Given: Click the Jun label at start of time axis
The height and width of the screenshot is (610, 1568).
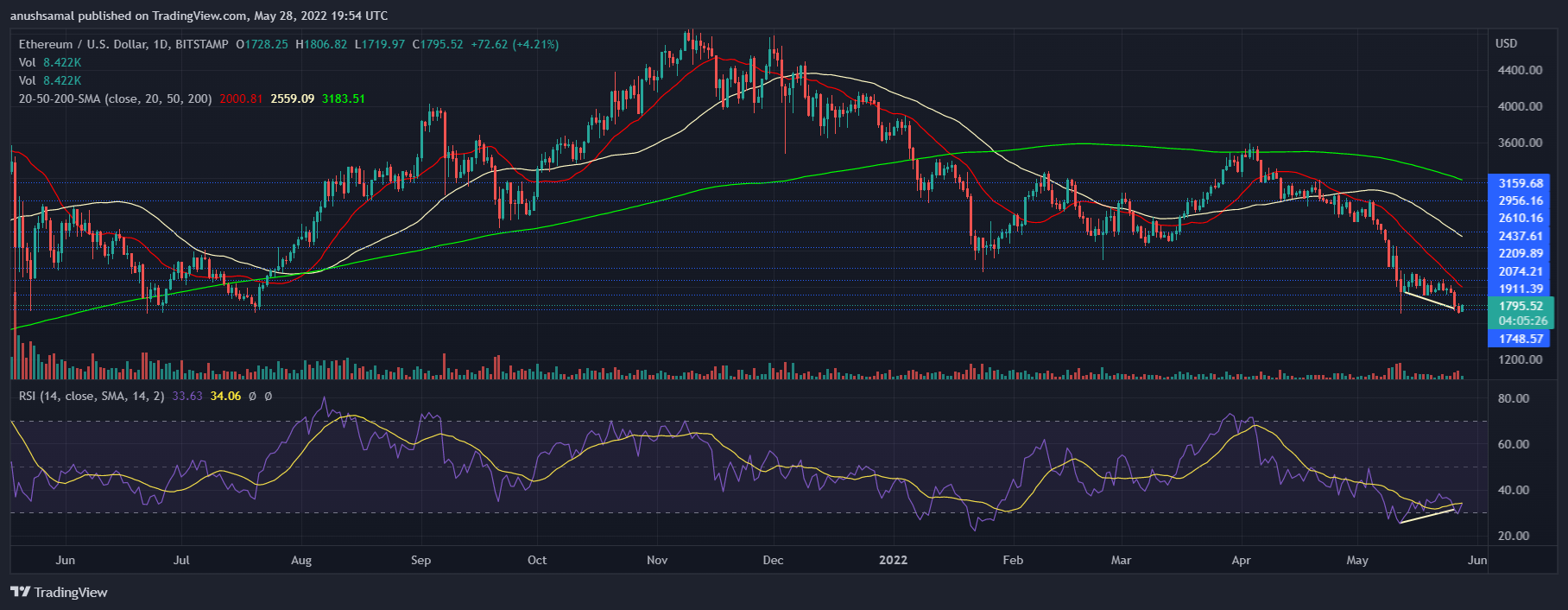Looking at the screenshot, I should 66,560.
